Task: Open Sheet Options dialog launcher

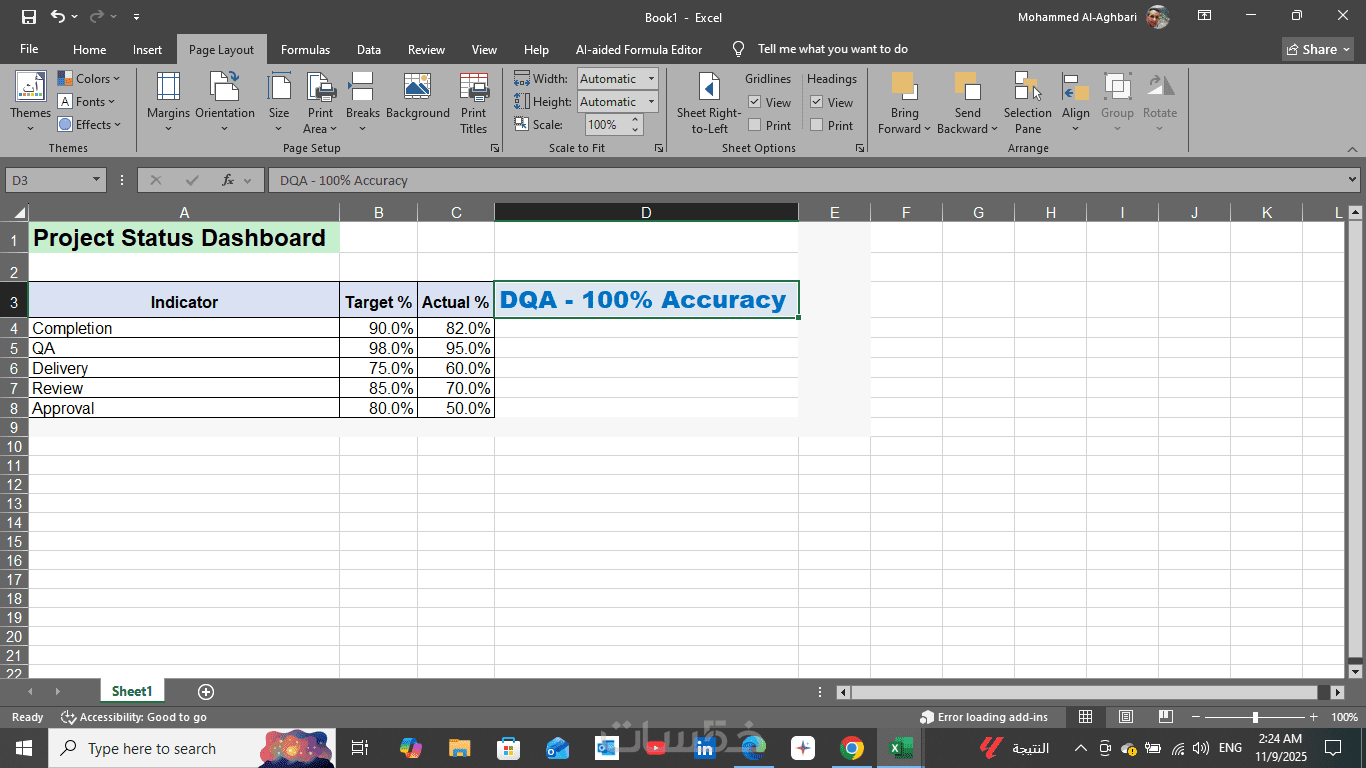Action: tap(860, 148)
